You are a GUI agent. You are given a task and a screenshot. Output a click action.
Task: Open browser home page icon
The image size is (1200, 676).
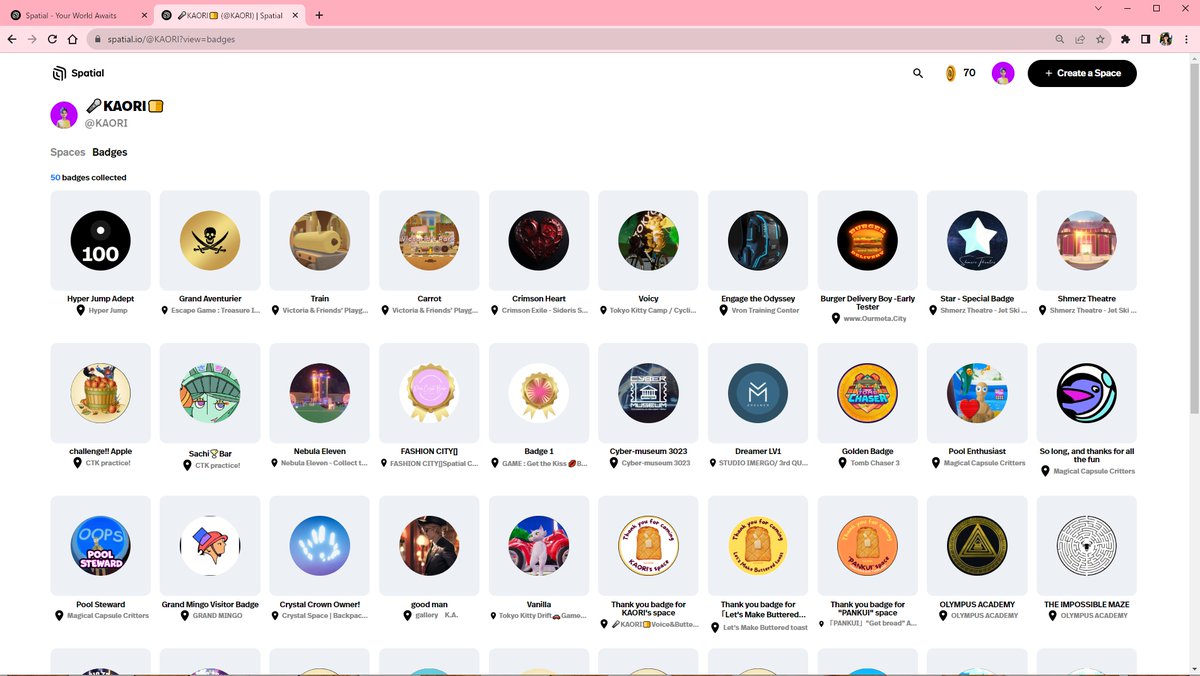[73, 39]
